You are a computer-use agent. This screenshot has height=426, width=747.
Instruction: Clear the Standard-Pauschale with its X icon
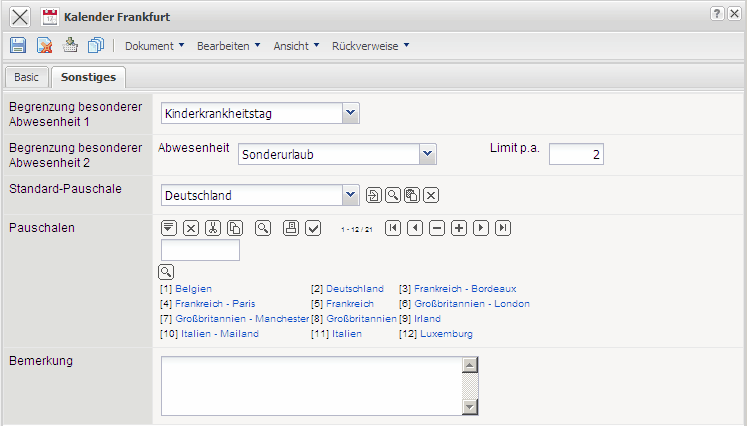pos(431,195)
